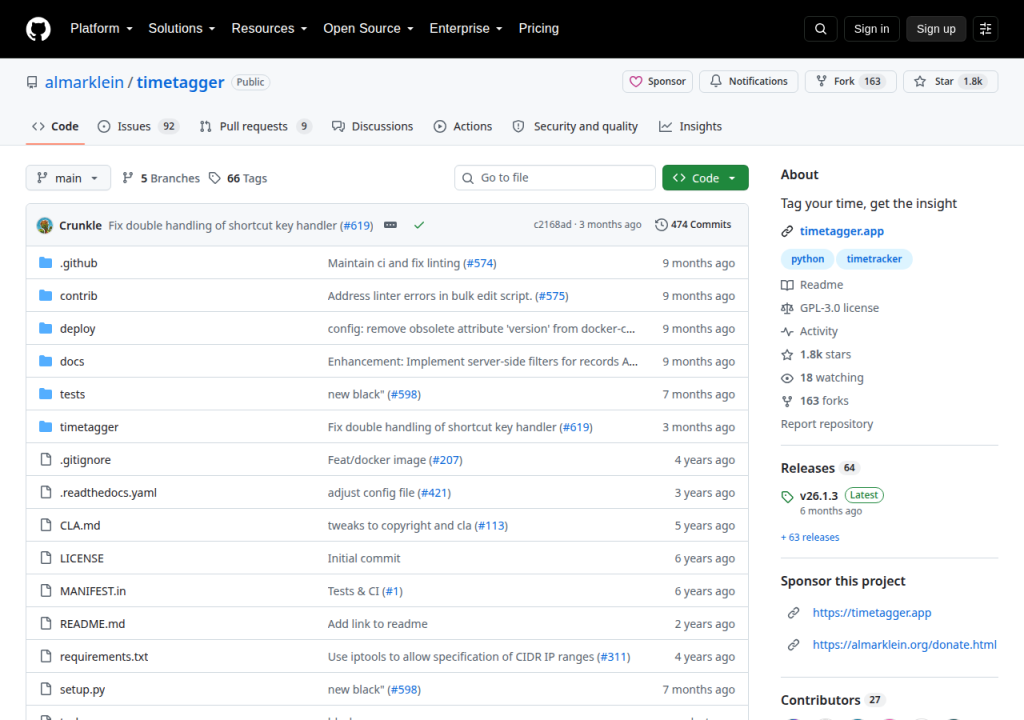Open the + 63 releases link
The image size is (1024, 720).
(810, 537)
